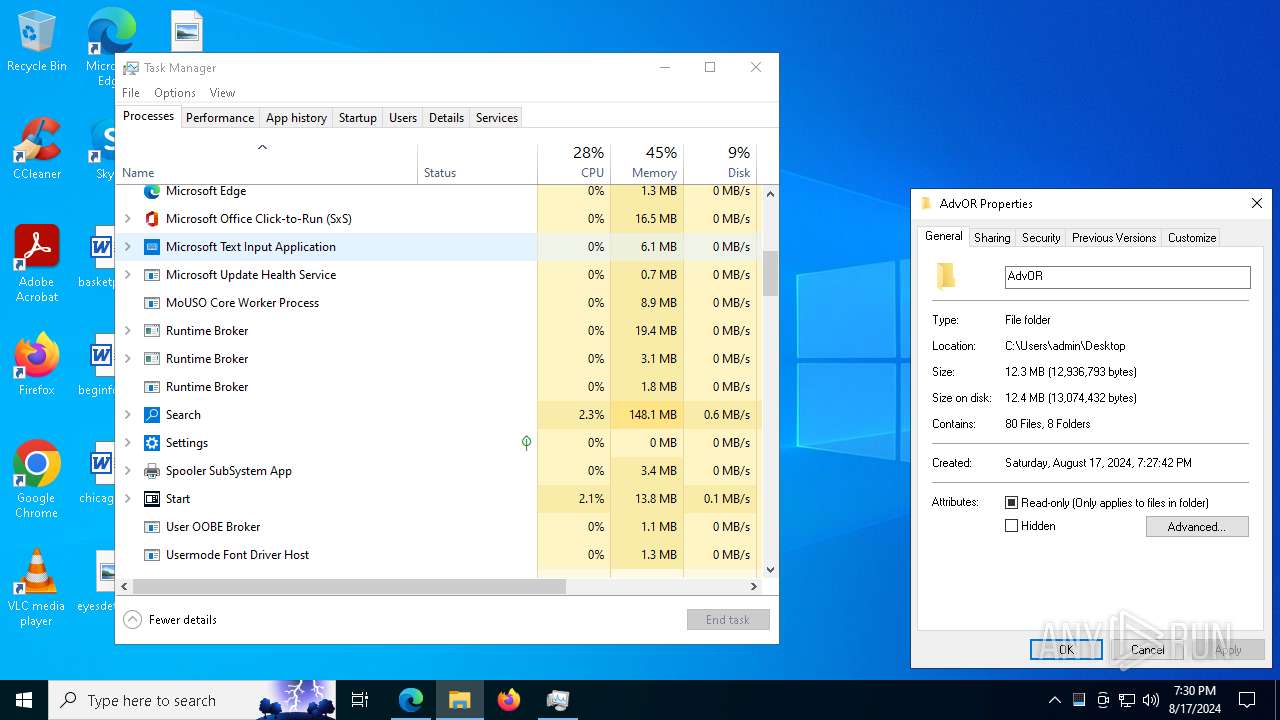Click the Microsoft Update Health Service icon
This screenshot has width=1280, height=720.
152,275
